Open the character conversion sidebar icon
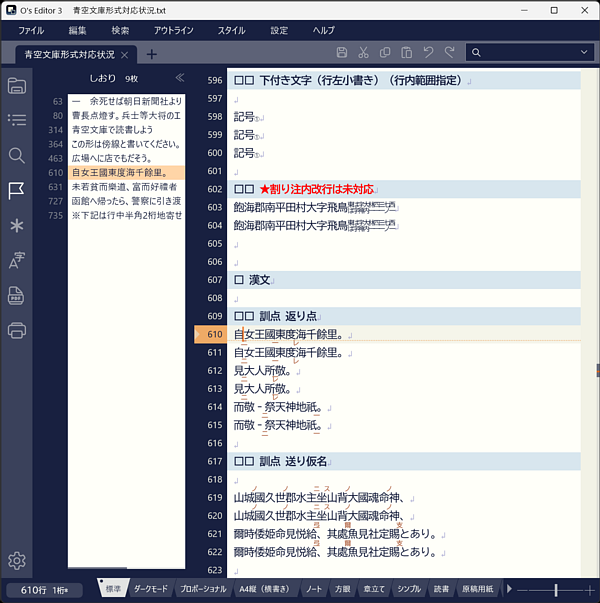This screenshot has width=600, height=603. click(17, 260)
